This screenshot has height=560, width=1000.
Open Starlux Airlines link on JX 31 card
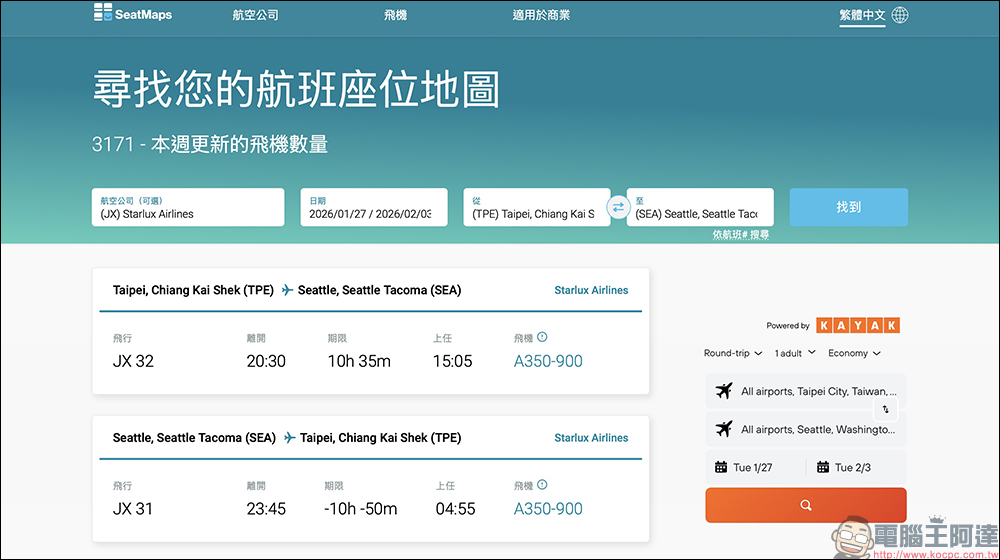591,438
